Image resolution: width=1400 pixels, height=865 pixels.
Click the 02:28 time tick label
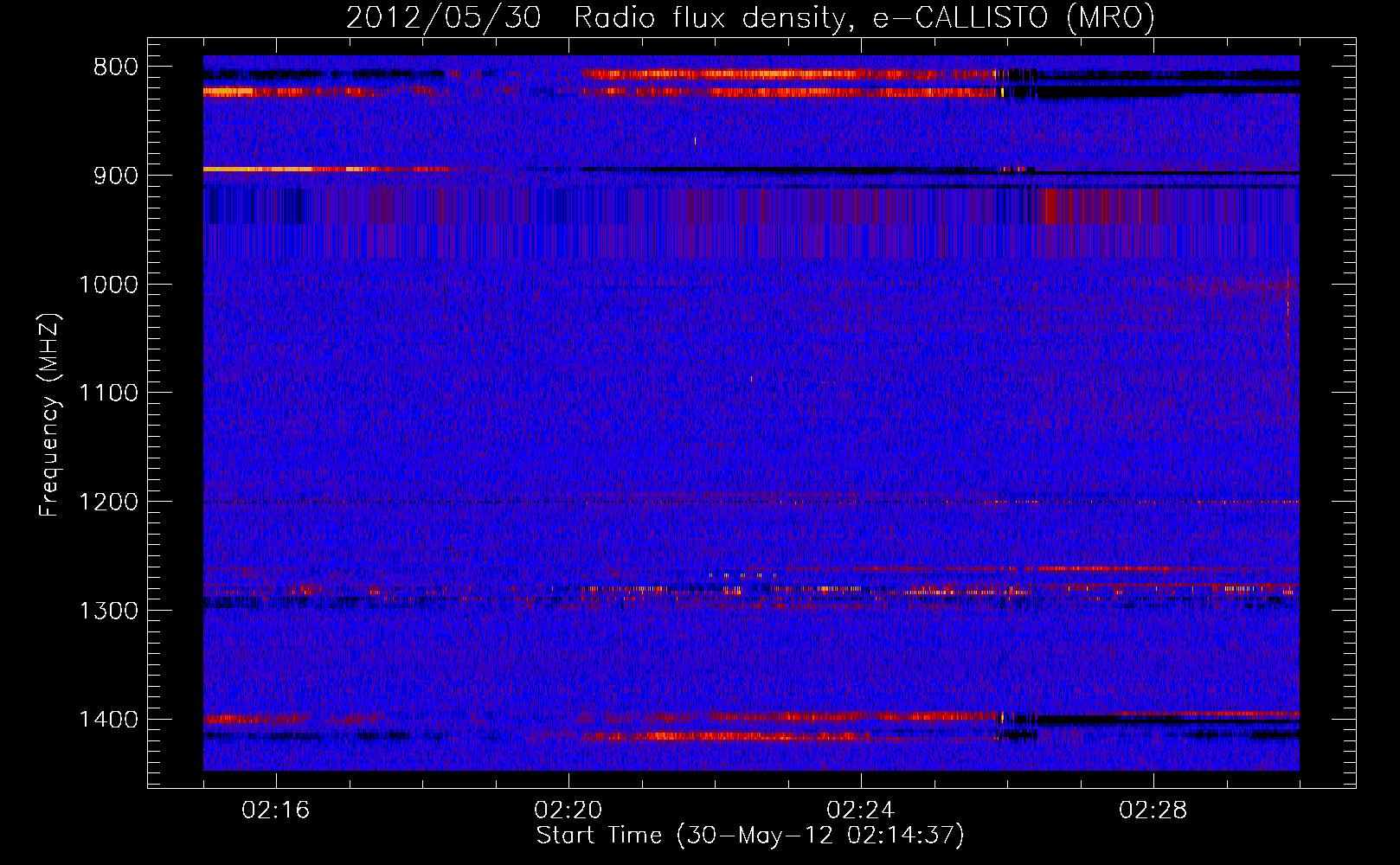coord(1153,811)
